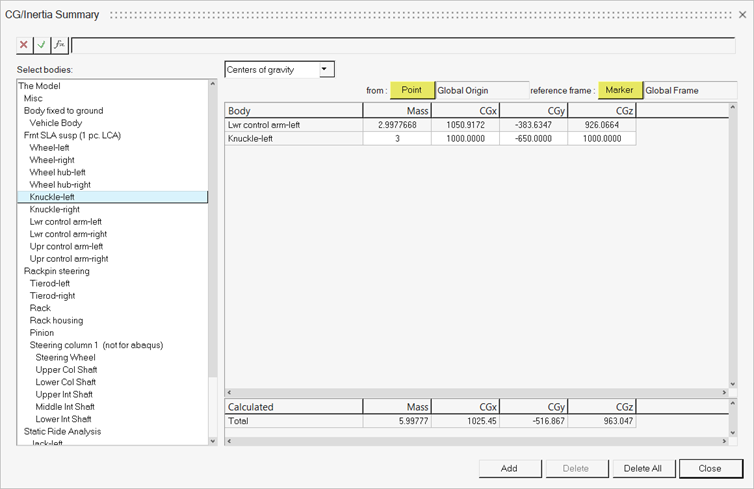Click the expression input field at top
Image resolution: width=754 pixels, height=489 pixels.
click(x=400, y=45)
